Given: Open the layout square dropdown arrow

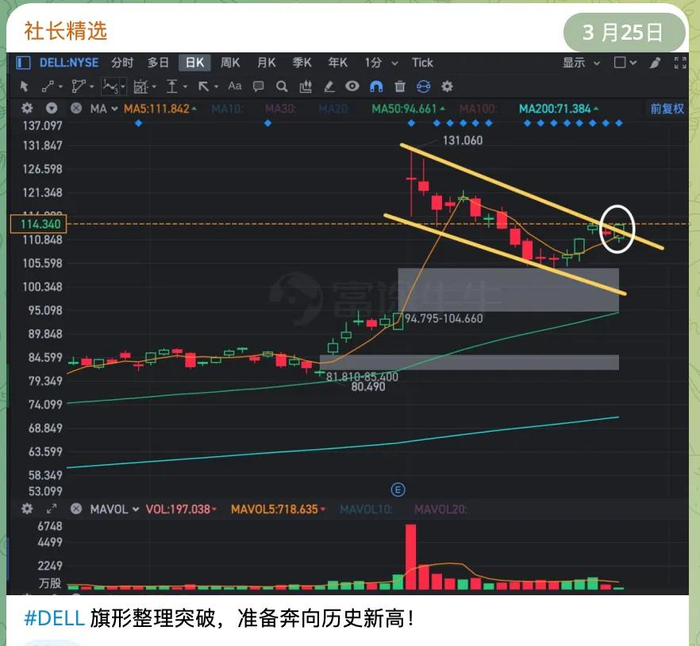Looking at the screenshot, I should (633, 63).
